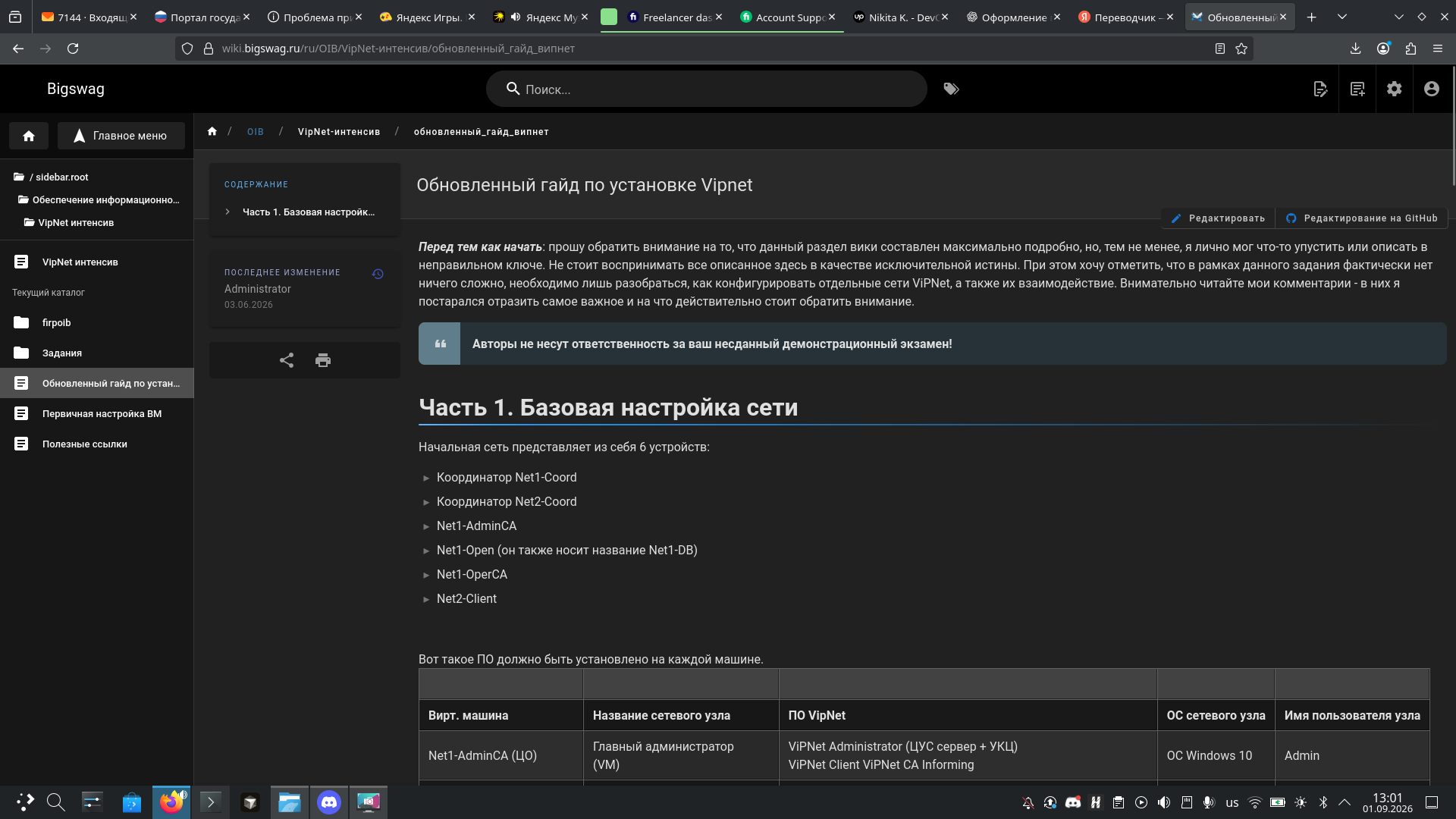1456x819 pixels.
Task: Expand hidden system tray icons arrow
Action: (1345, 802)
